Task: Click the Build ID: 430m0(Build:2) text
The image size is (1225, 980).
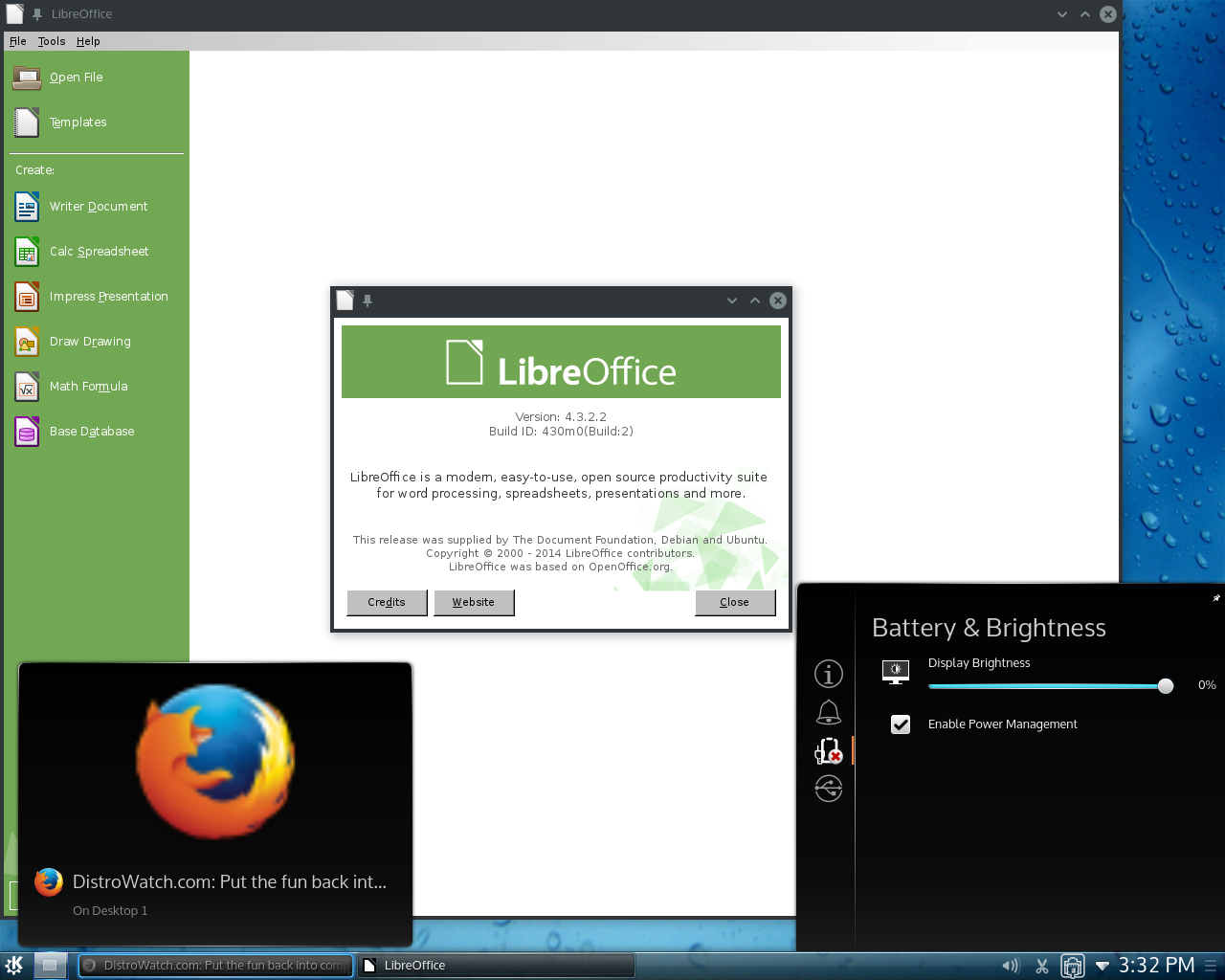Action: click(561, 432)
